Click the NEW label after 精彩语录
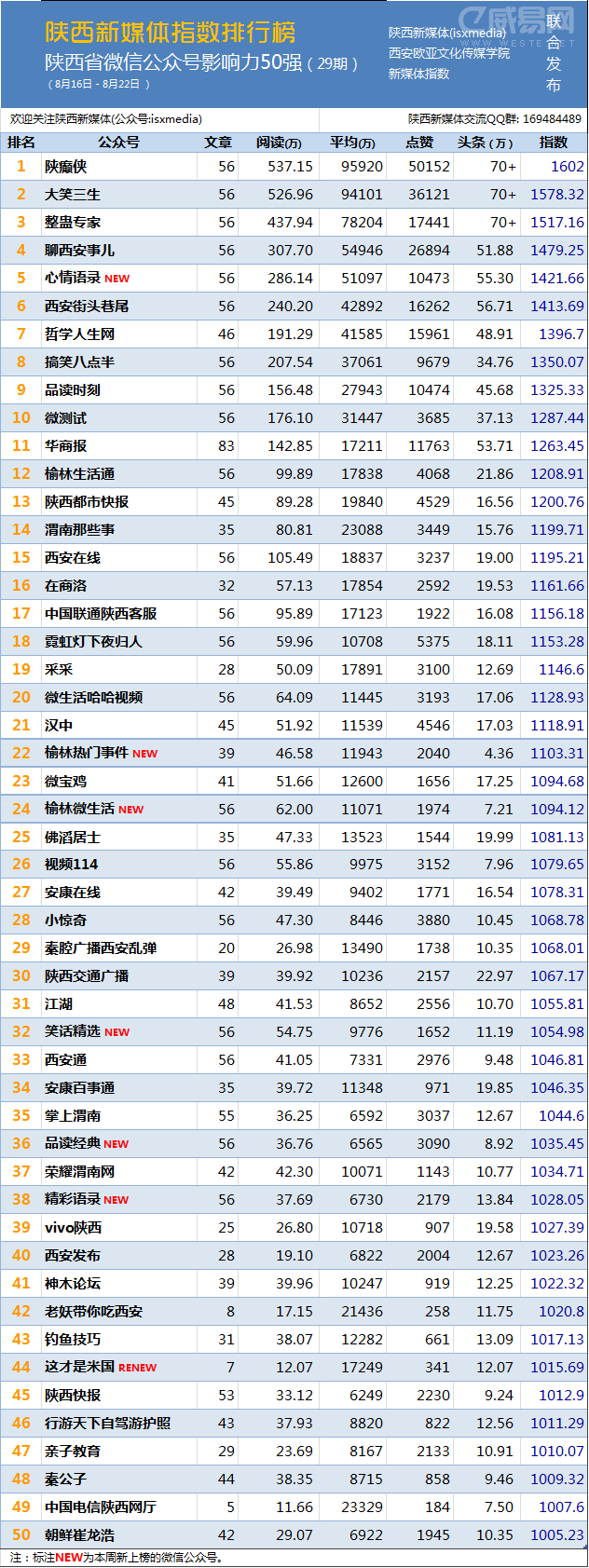This screenshot has height=1568, width=589. click(116, 1200)
